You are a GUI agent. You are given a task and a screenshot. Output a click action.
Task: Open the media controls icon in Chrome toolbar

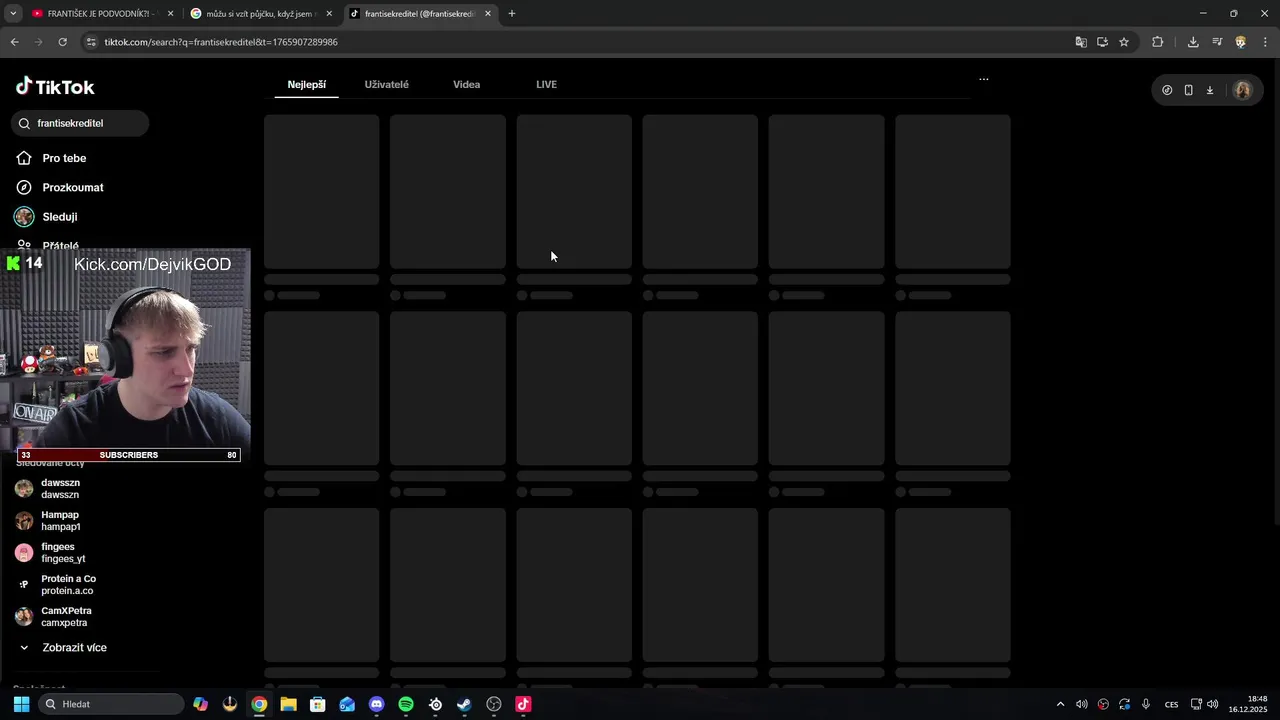coord(1217,42)
